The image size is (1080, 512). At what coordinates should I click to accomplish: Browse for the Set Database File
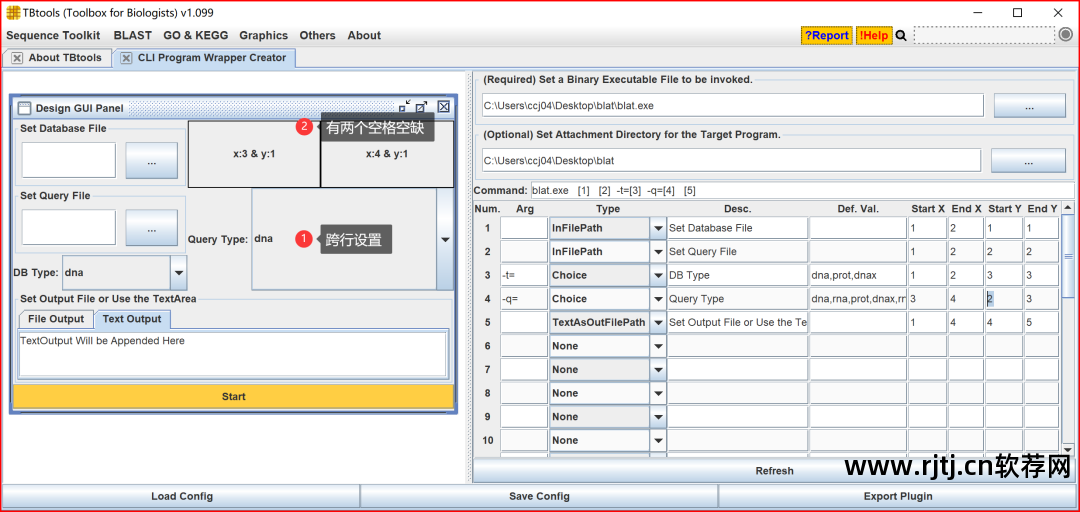pos(151,160)
